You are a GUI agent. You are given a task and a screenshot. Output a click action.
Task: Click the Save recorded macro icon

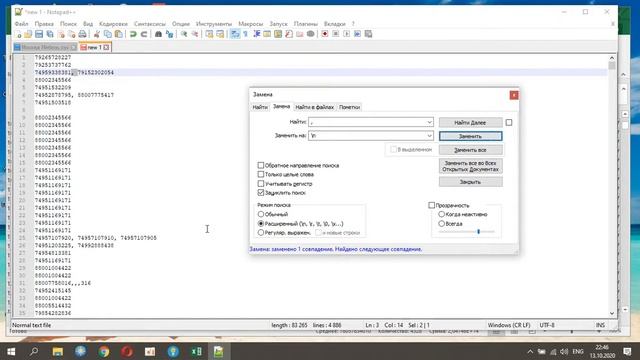coord(368,34)
